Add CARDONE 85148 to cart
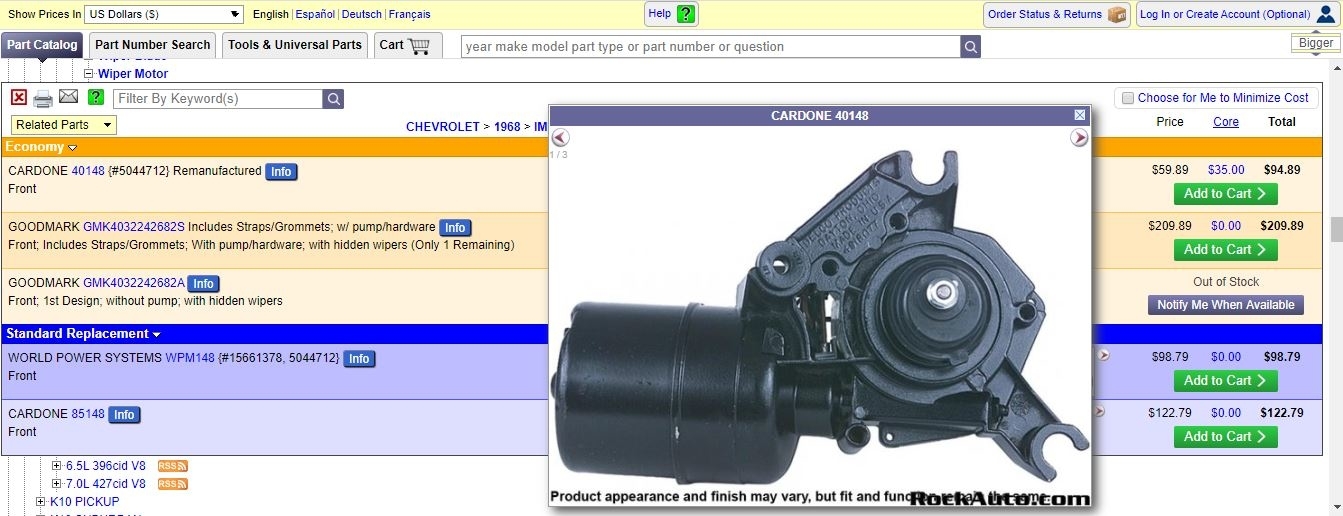 click(x=1226, y=437)
